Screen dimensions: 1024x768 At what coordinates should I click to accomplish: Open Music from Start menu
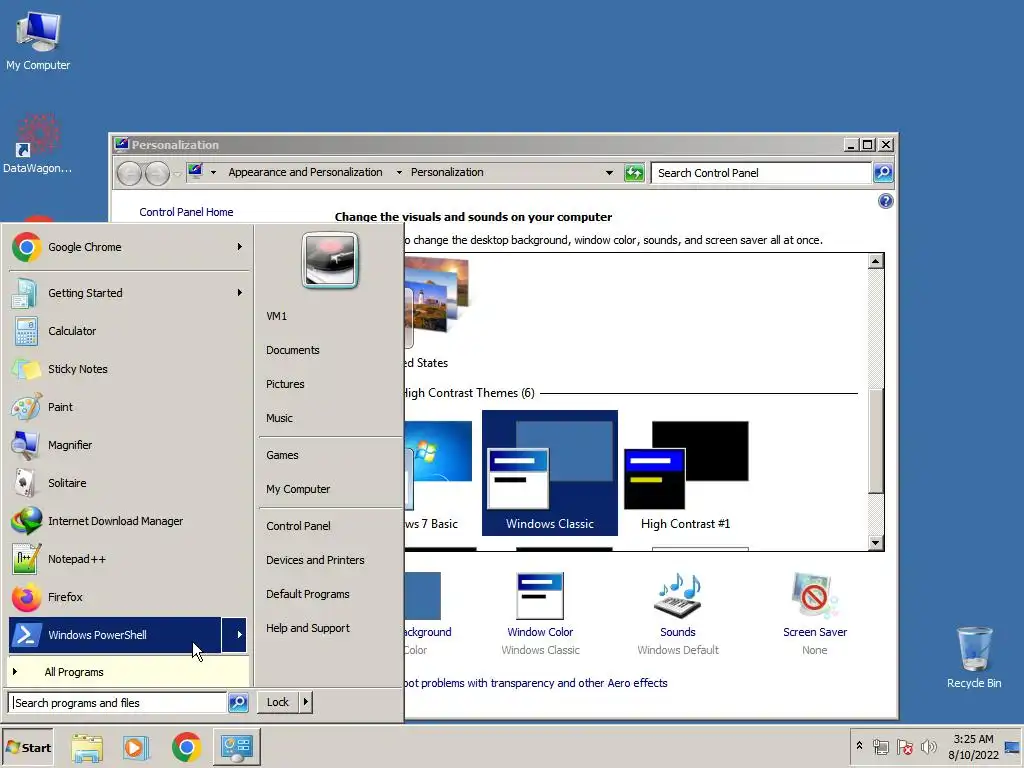click(x=280, y=418)
